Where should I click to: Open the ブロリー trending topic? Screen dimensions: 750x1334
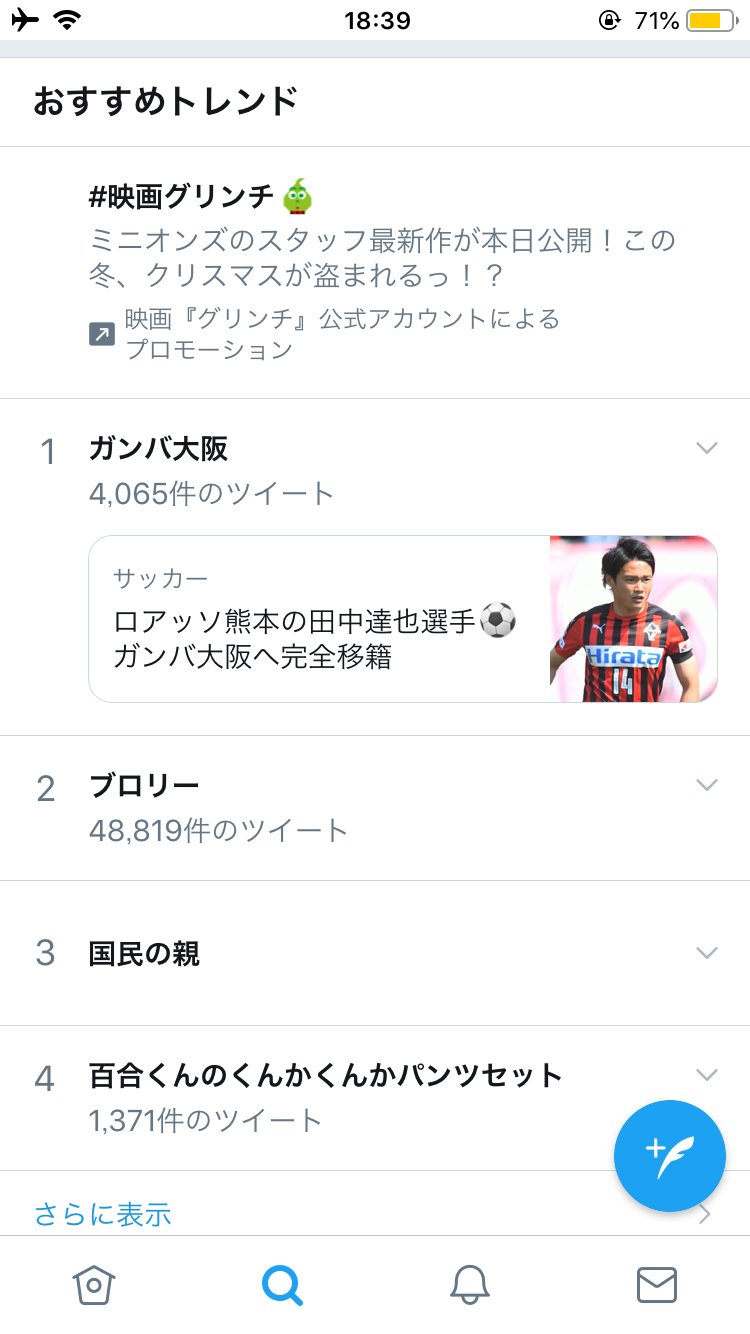145,786
